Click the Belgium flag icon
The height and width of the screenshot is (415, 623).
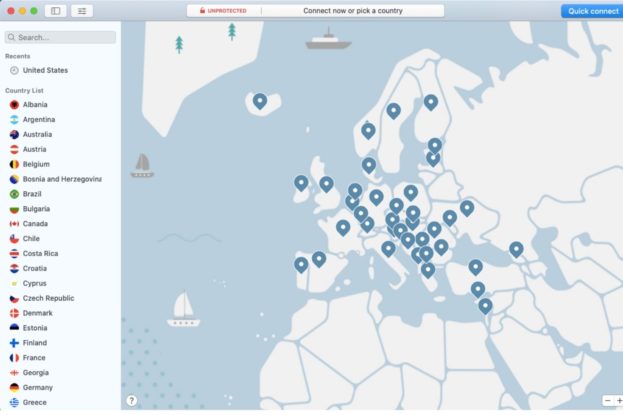(x=14, y=164)
